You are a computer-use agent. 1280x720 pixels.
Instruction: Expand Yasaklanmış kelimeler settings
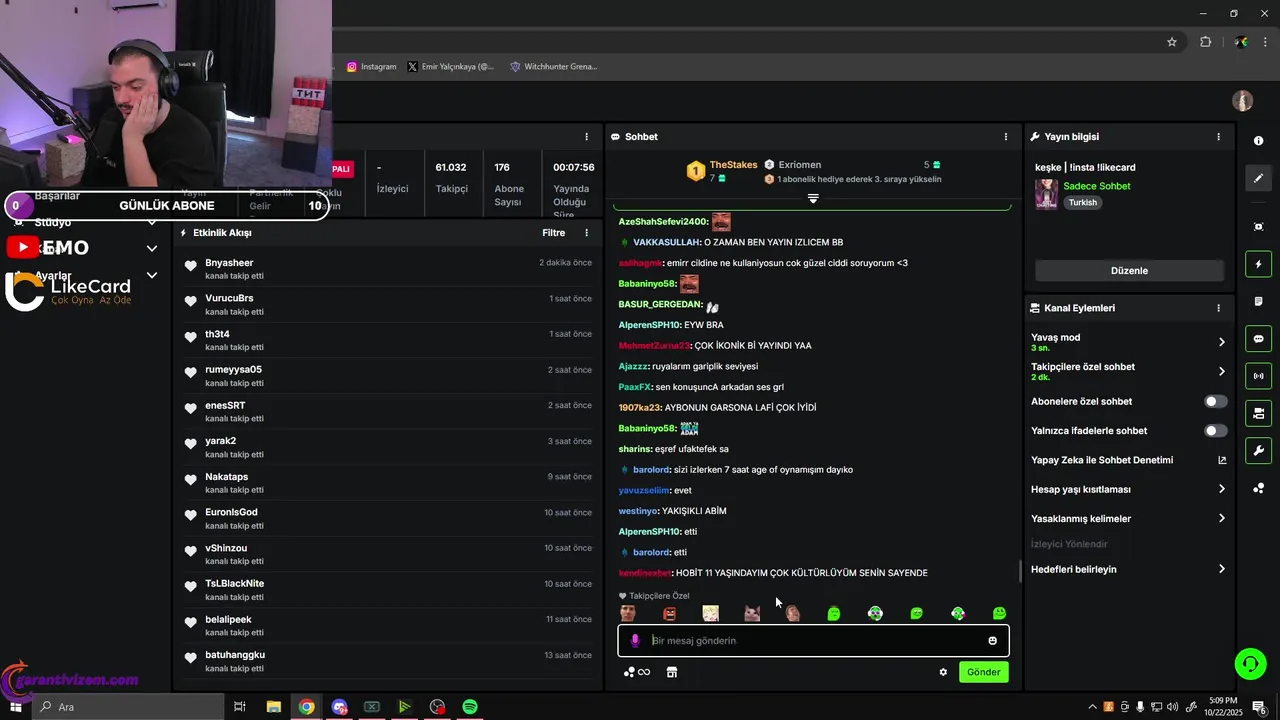[x=1221, y=518]
